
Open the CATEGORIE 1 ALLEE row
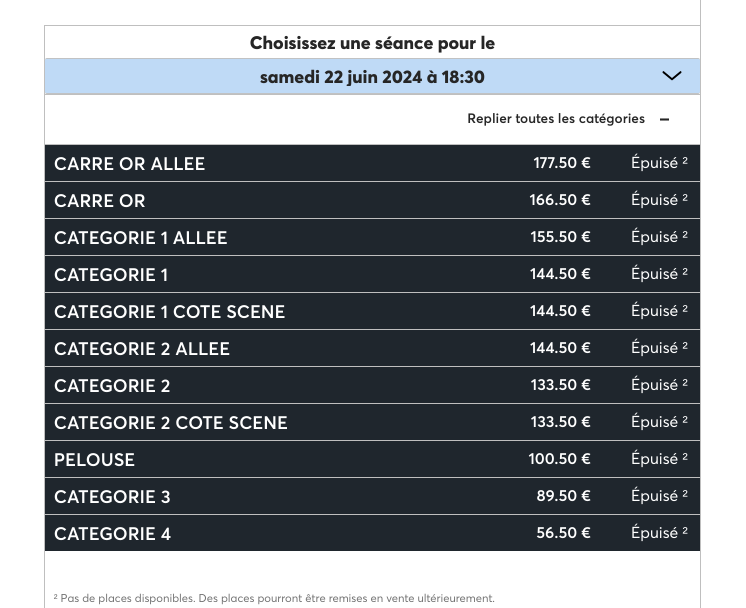coord(372,237)
